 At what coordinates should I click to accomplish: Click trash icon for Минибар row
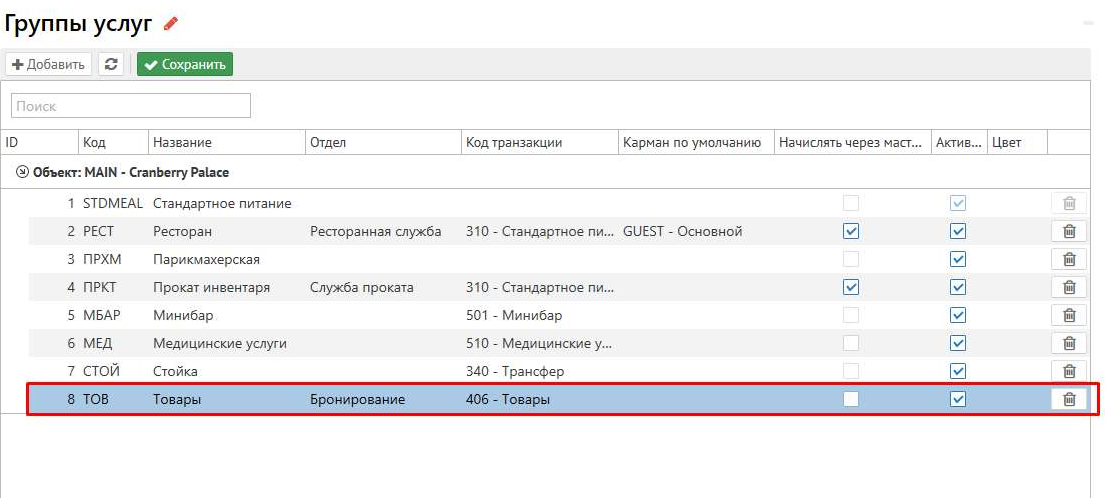click(x=1068, y=315)
